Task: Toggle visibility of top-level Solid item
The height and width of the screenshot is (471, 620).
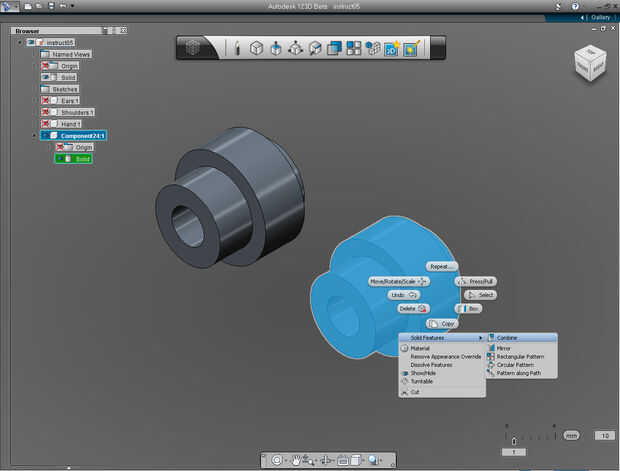Action: pos(45,77)
